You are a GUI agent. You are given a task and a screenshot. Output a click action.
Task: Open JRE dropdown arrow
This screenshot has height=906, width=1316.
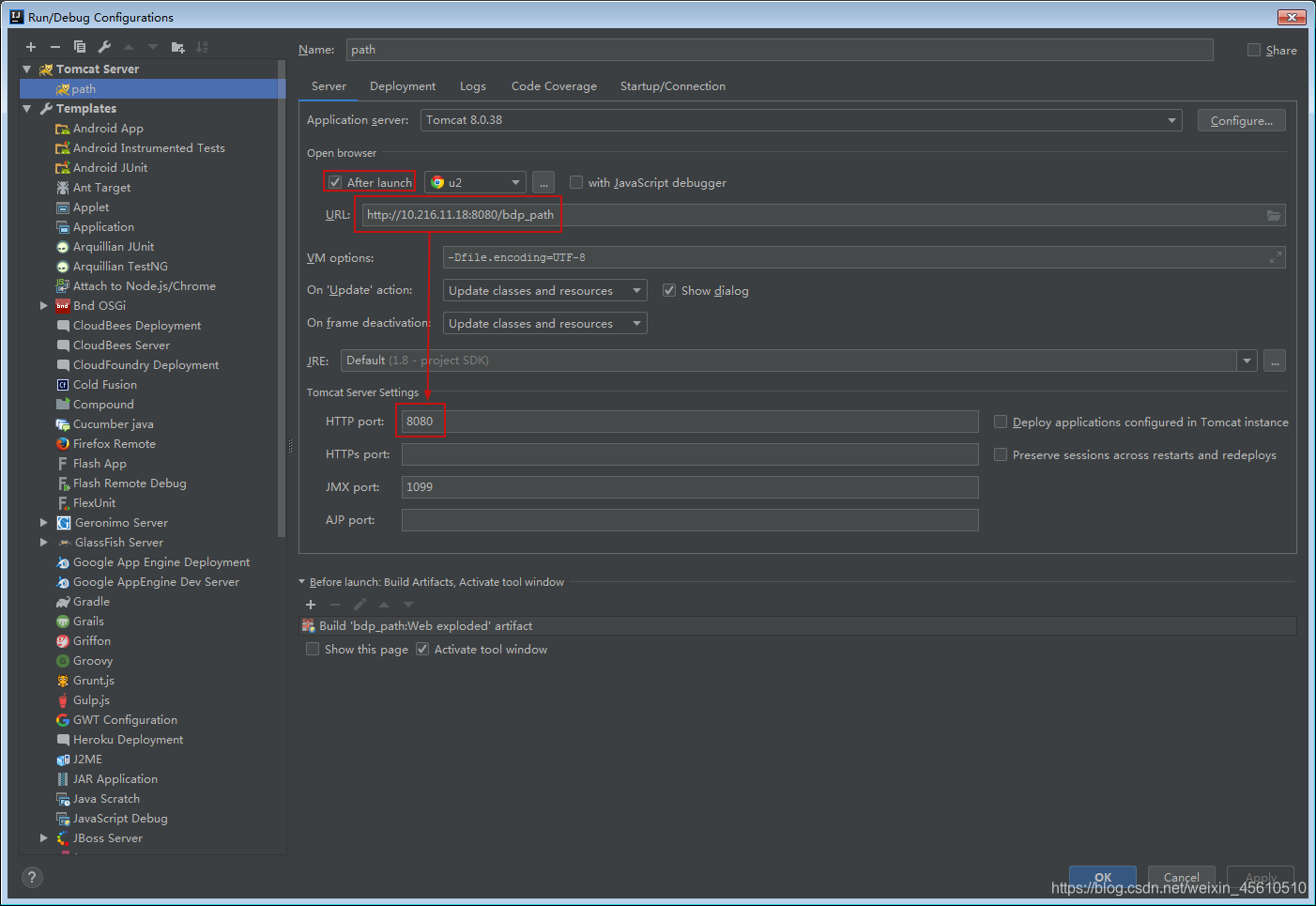pos(1247,361)
